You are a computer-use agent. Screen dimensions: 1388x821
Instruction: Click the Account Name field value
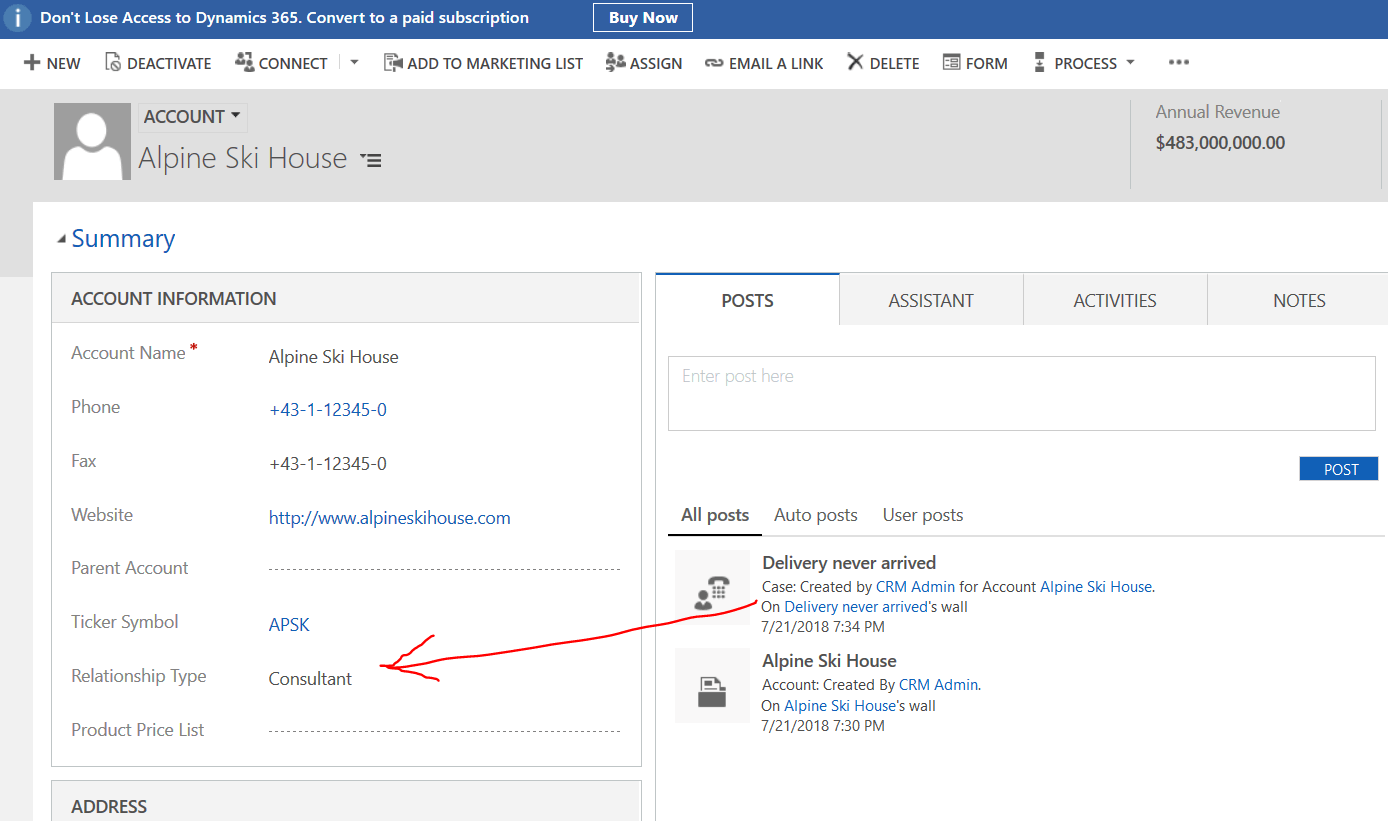tap(334, 357)
